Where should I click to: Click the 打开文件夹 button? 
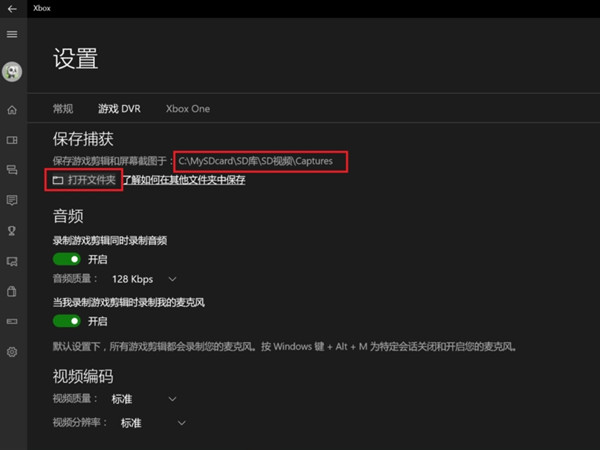click(84, 180)
